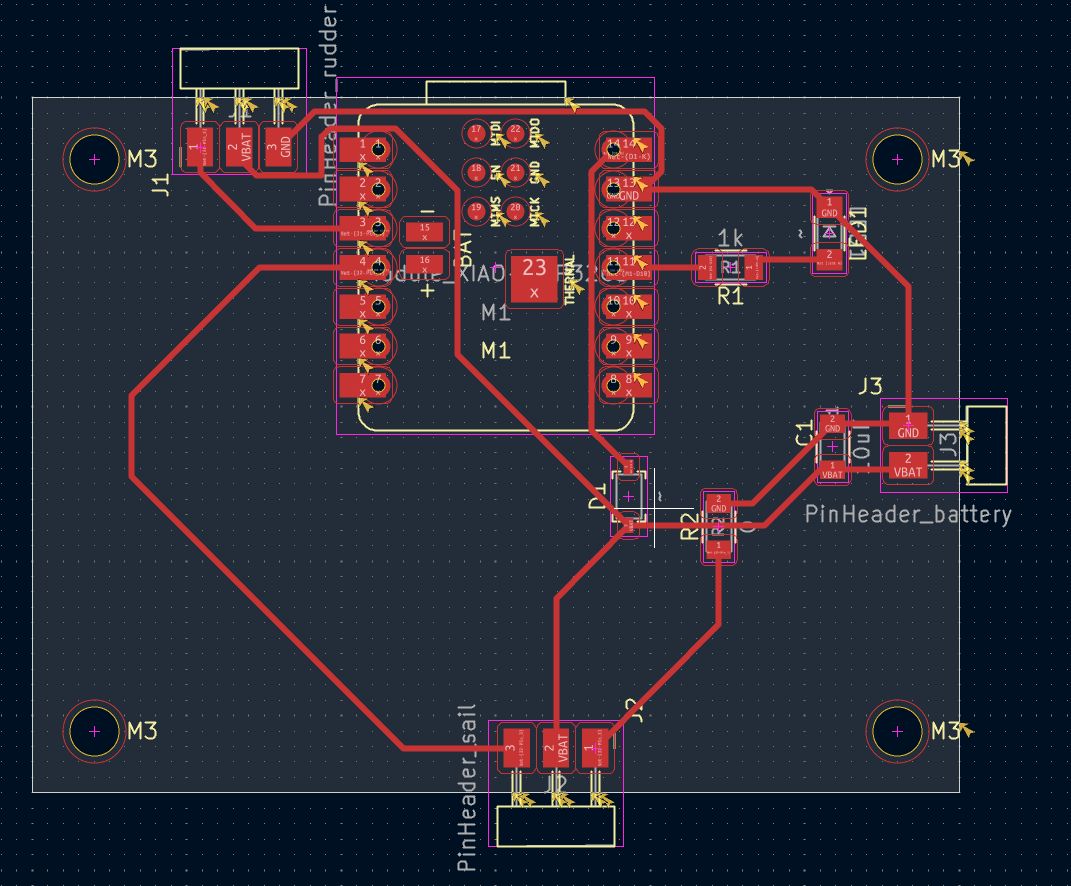This screenshot has height=886, width=1071.
Task: Click XIAO module pad 14 on right row
Action: point(627,148)
